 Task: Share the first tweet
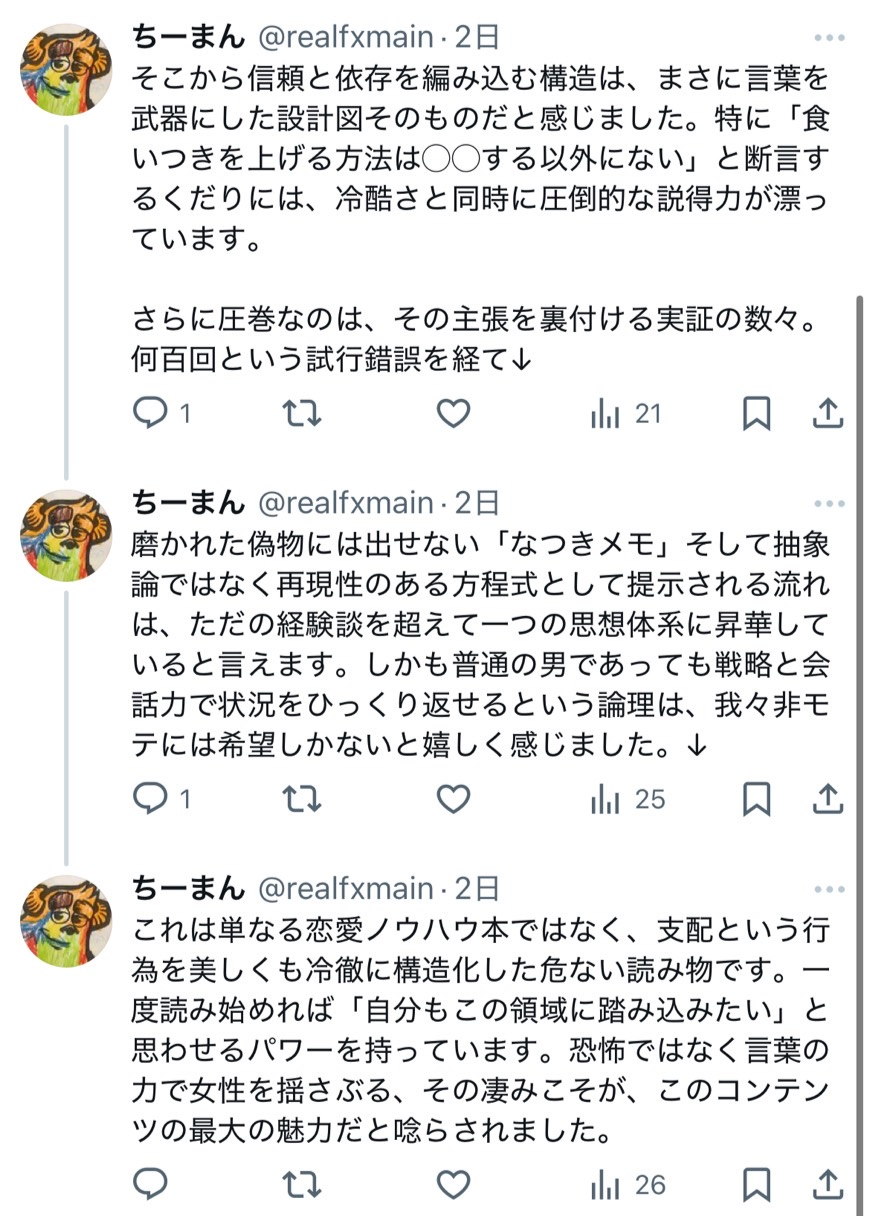pyautogui.click(x=827, y=413)
